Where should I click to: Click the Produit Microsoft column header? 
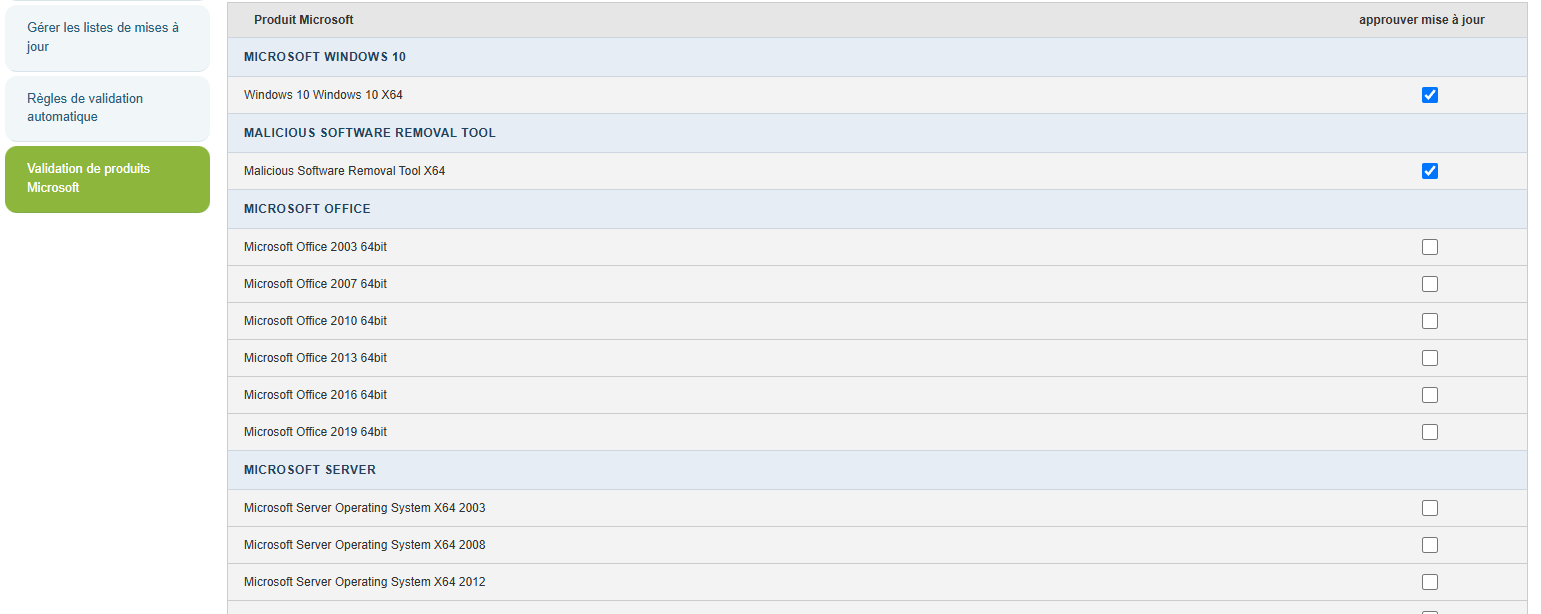(304, 20)
